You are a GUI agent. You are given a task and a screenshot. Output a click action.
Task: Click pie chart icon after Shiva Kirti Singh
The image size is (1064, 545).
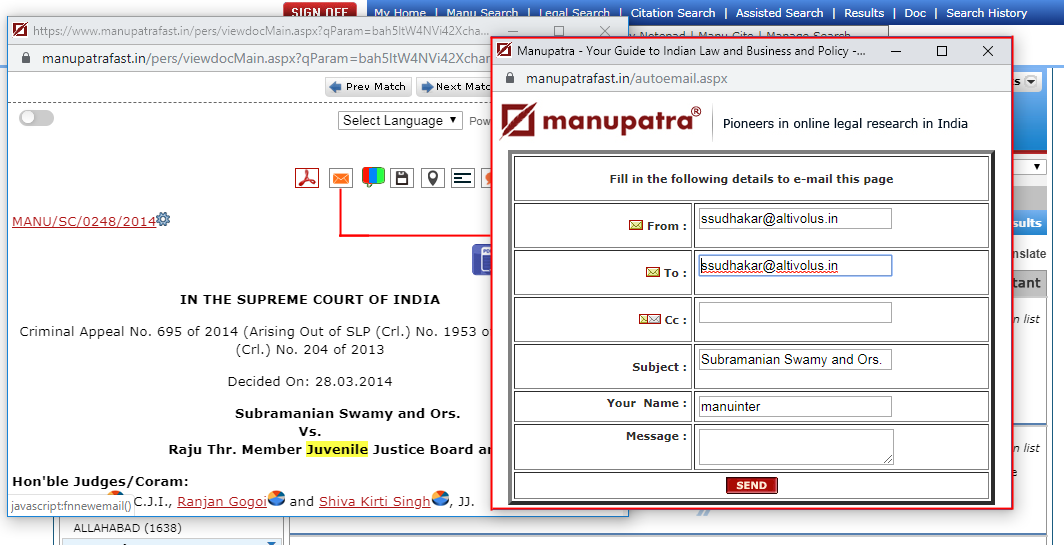[x=440, y=499]
